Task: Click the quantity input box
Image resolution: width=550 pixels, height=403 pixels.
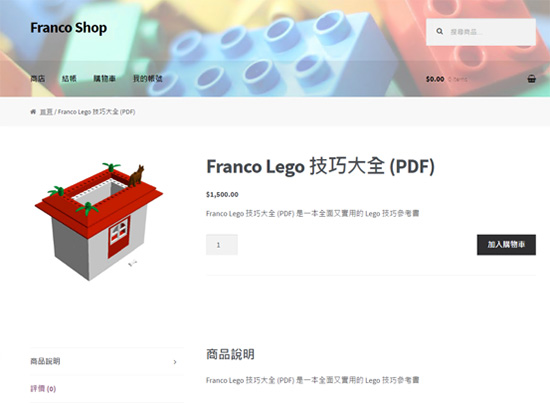Action: [x=222, y=244]
